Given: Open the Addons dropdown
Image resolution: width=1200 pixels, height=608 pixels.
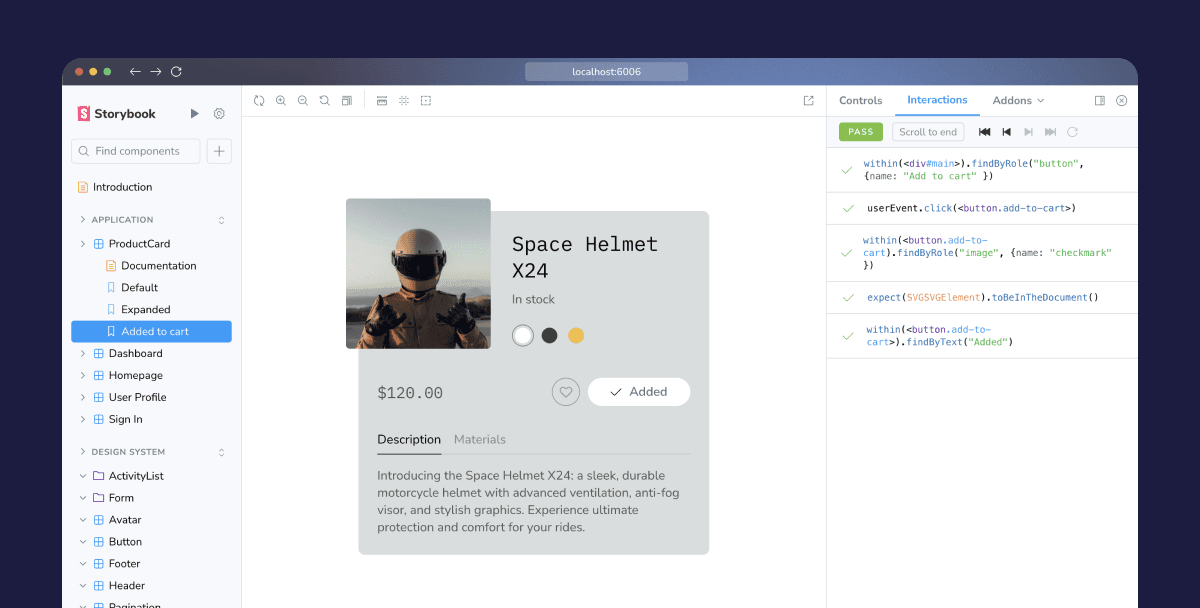Looking at the screenshot, I should (1018, 101).
